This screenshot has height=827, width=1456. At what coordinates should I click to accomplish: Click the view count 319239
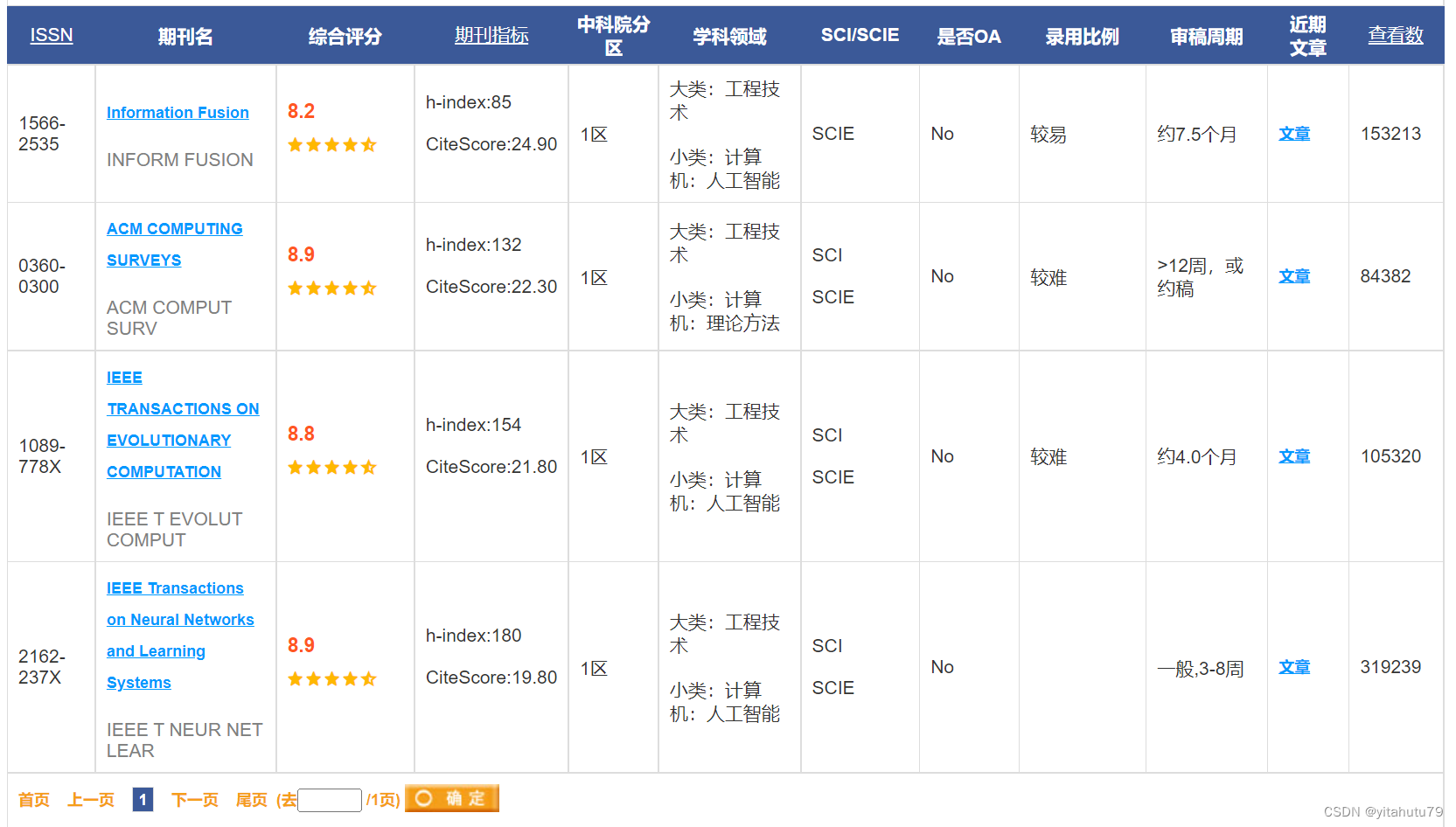point(1390,667)
